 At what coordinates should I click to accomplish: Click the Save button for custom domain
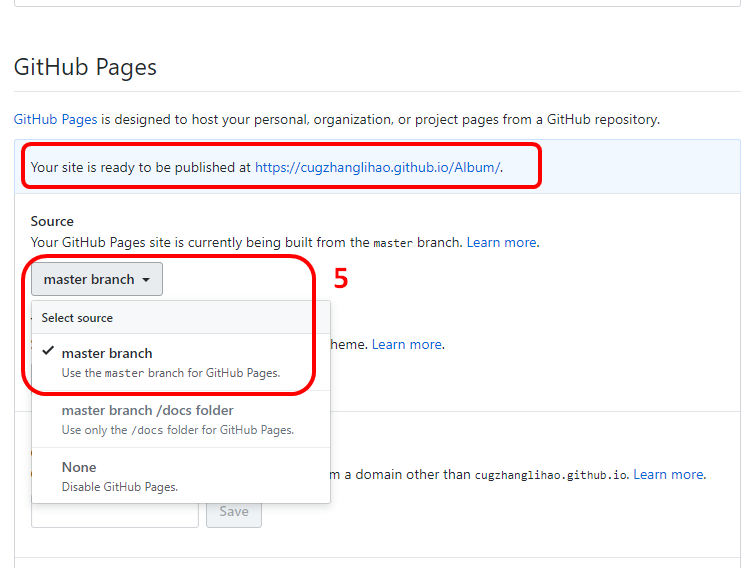[x=234, y=512]
